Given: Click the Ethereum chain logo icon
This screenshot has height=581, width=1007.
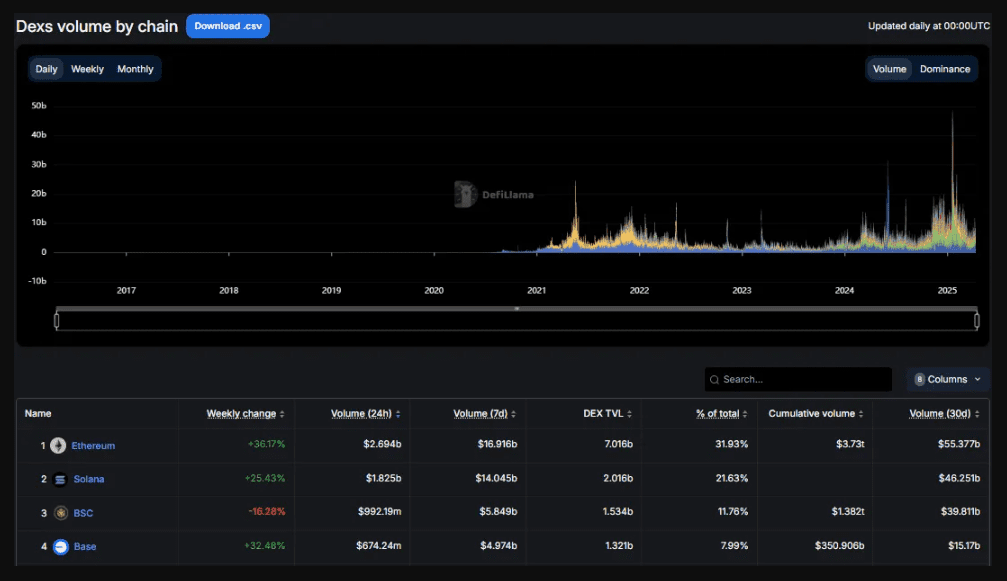Looking at the screenshot, I should [58, 446].
